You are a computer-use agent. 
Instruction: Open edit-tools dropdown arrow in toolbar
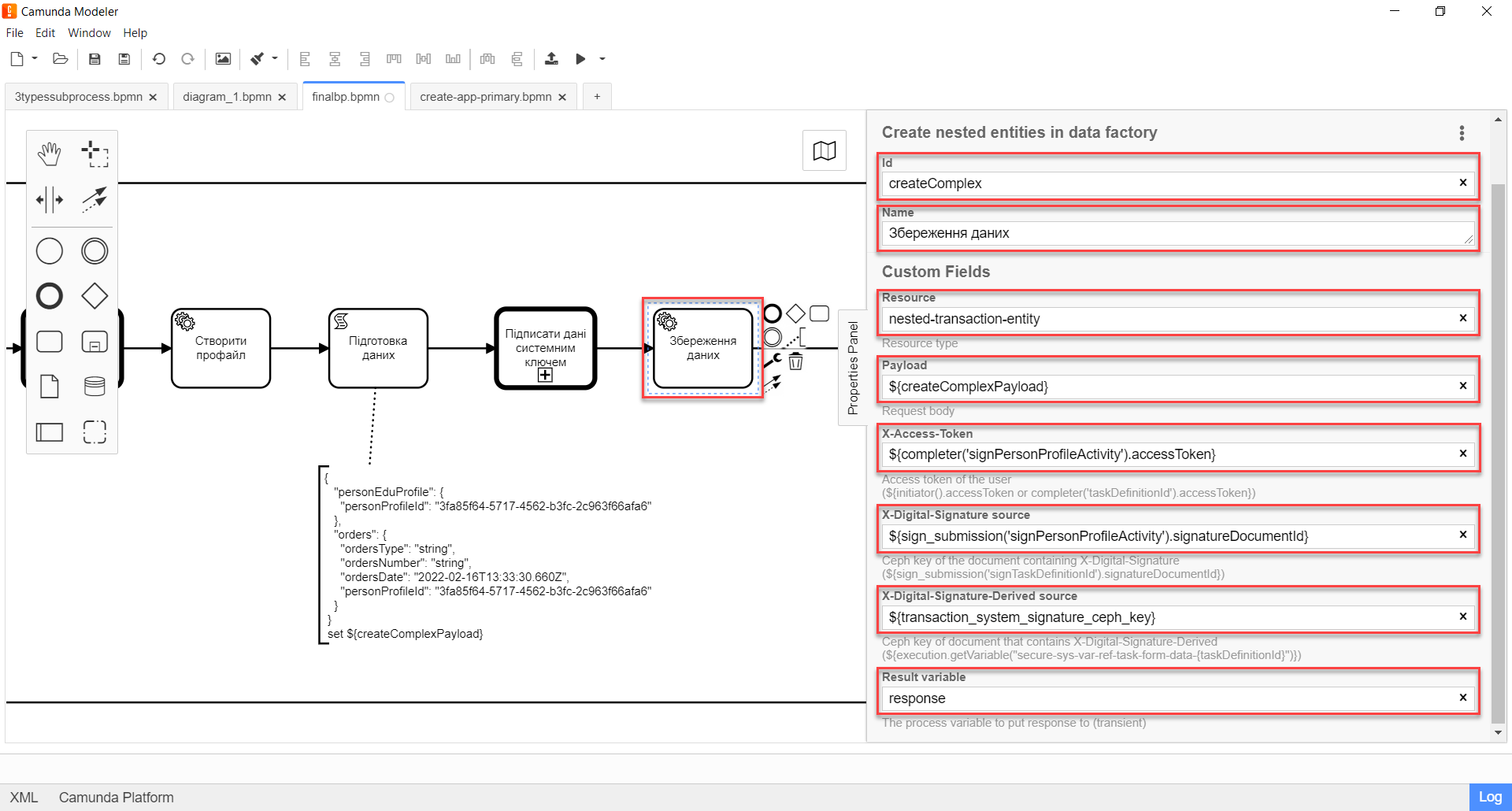pos(275,59)
